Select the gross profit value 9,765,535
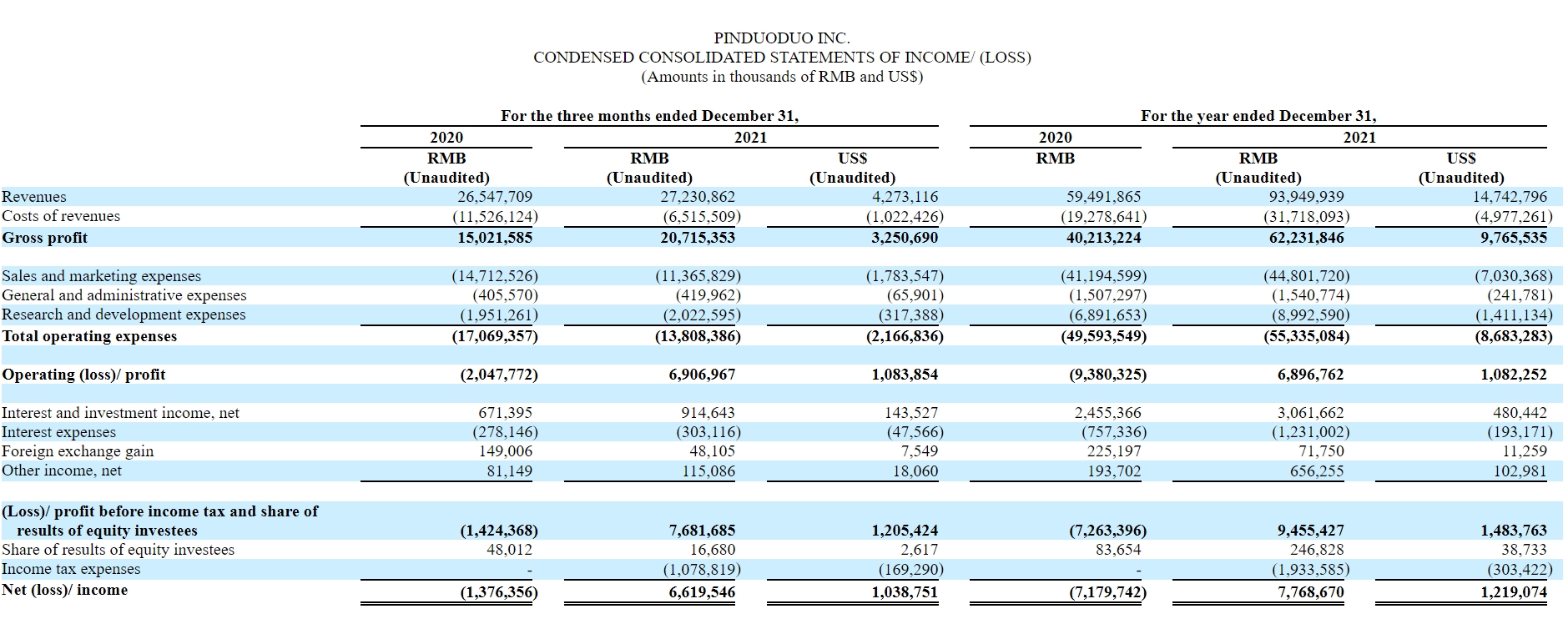This screenshot has width=1568, height=634. (1514, 238)
